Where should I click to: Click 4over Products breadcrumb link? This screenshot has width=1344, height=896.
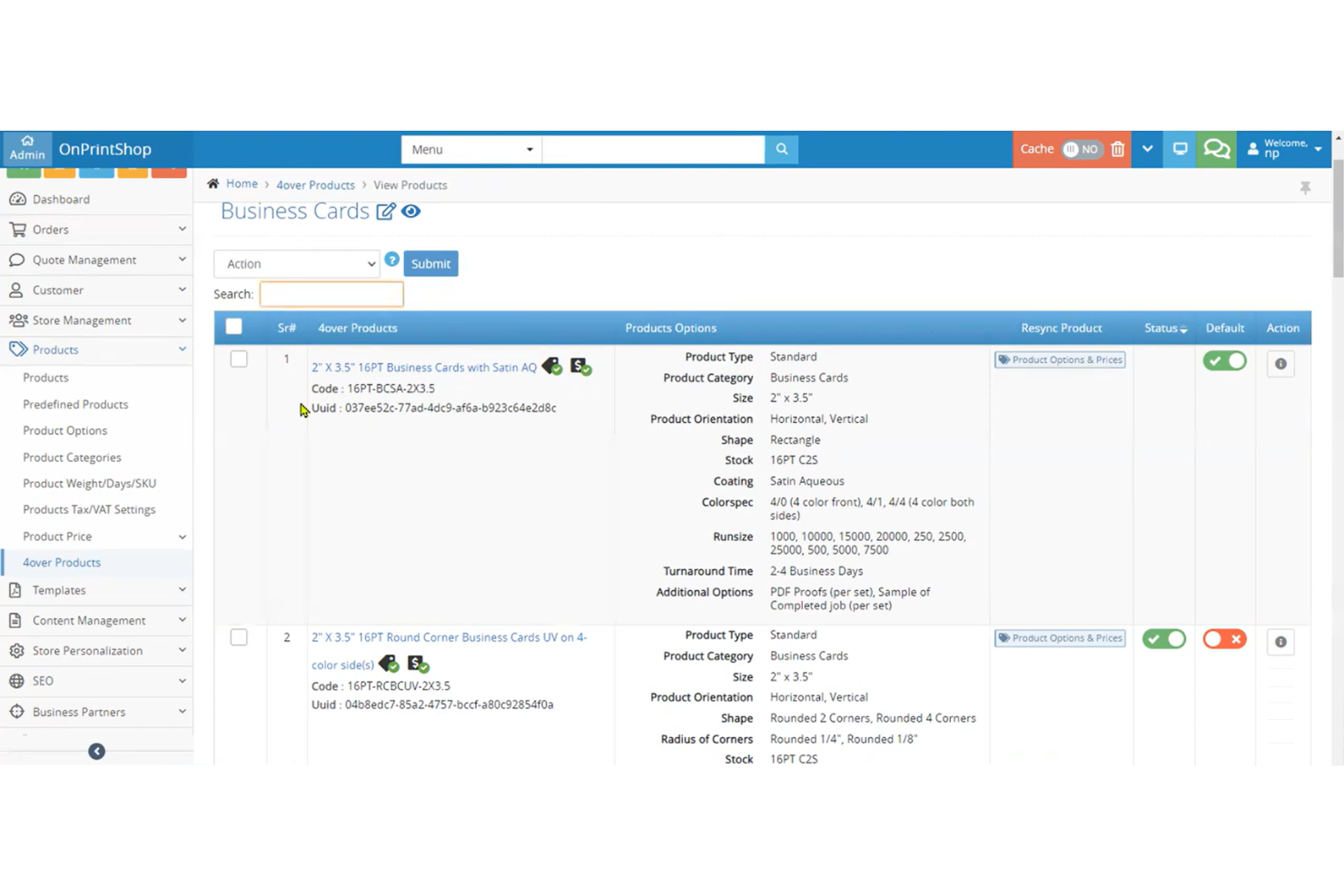(315, 185)
